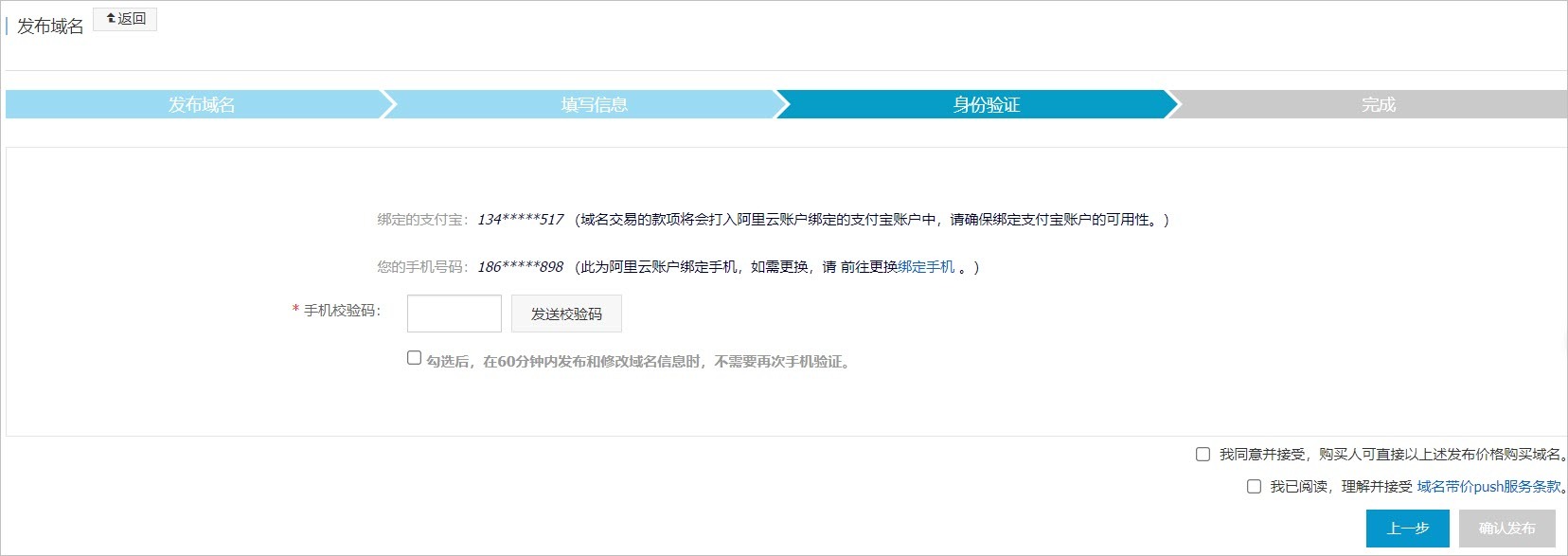Enable the 60分钟内 skip phone verification checkbox
This screenshot has height=556, width=1568.
click(x=414, y=358)
